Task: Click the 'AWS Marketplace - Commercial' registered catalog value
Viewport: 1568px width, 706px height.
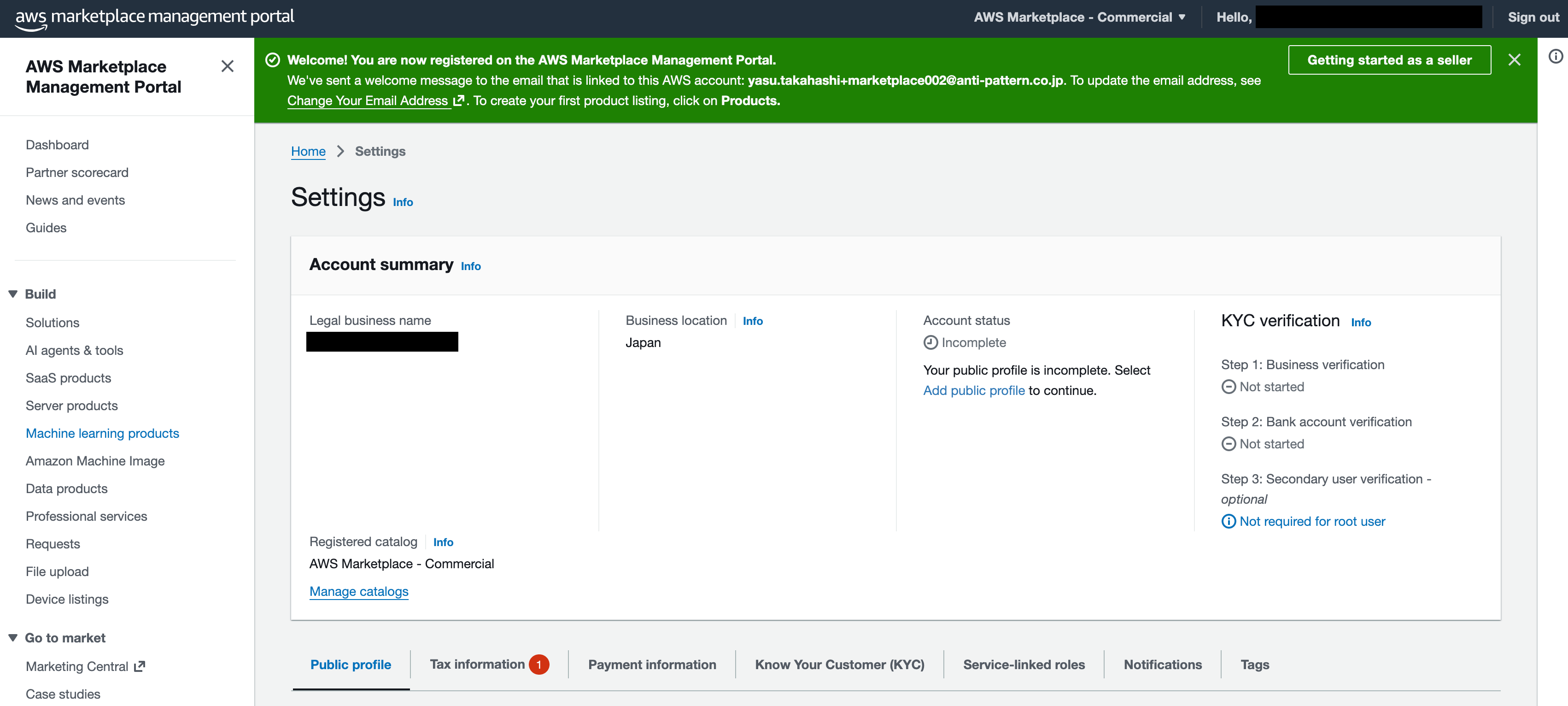Action: [x=402, y=564]
